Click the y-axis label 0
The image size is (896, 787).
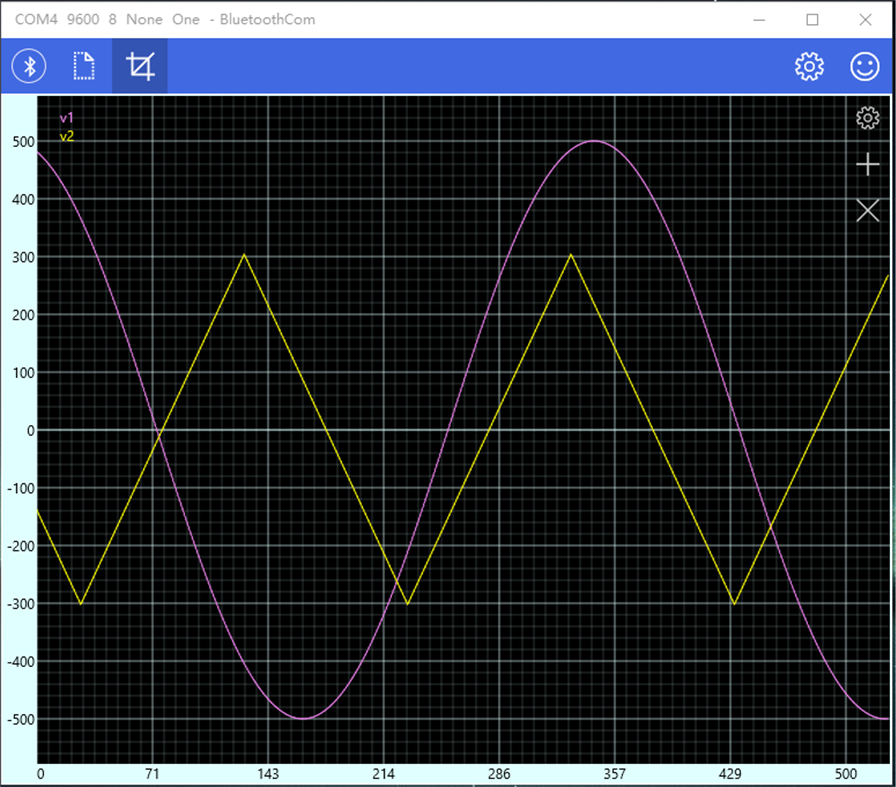tap(31, 430)
